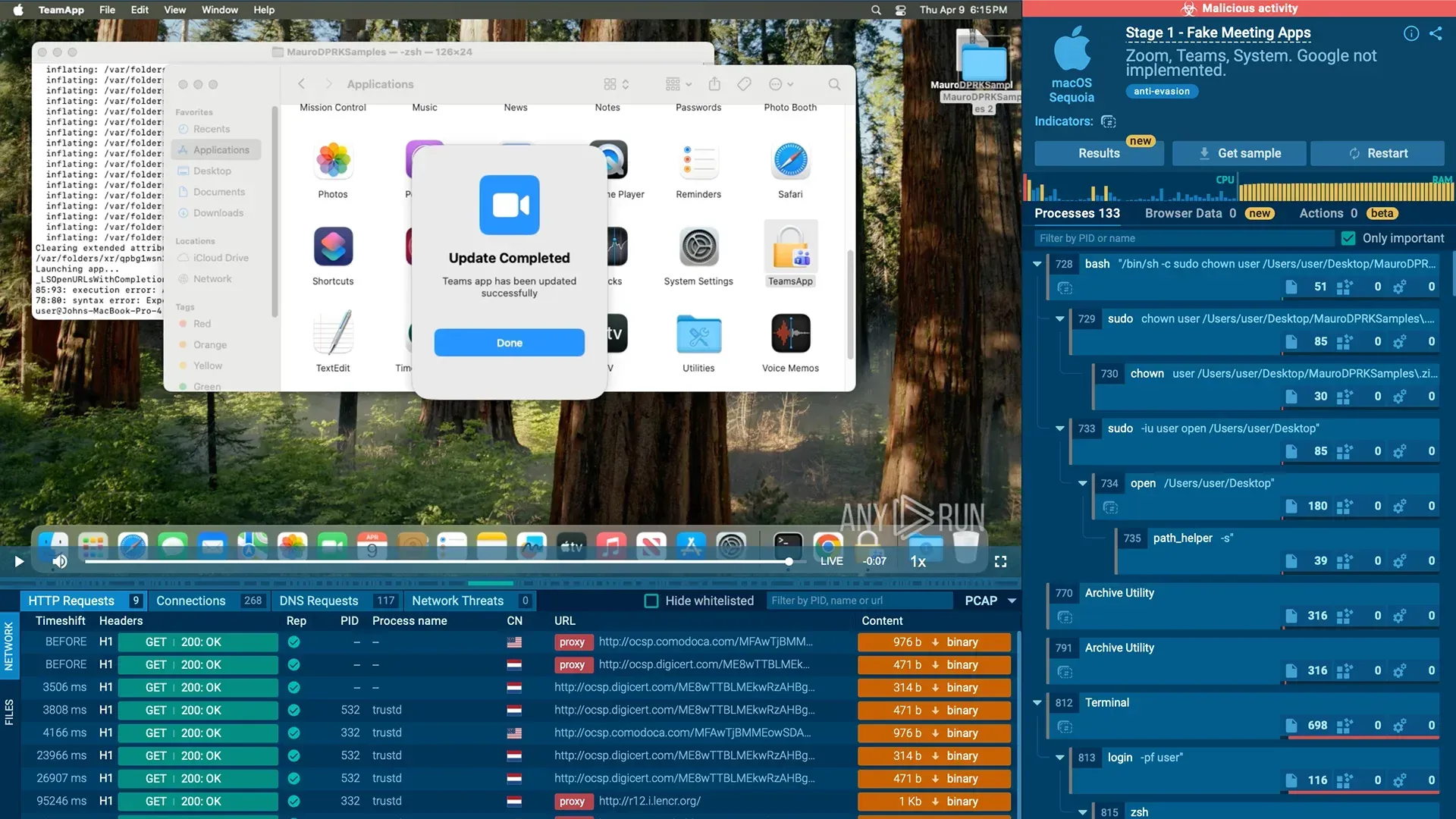The image size is (1456, 819).
Task: Open Finder view options dropdown
Action: click(x=617, y=84)
